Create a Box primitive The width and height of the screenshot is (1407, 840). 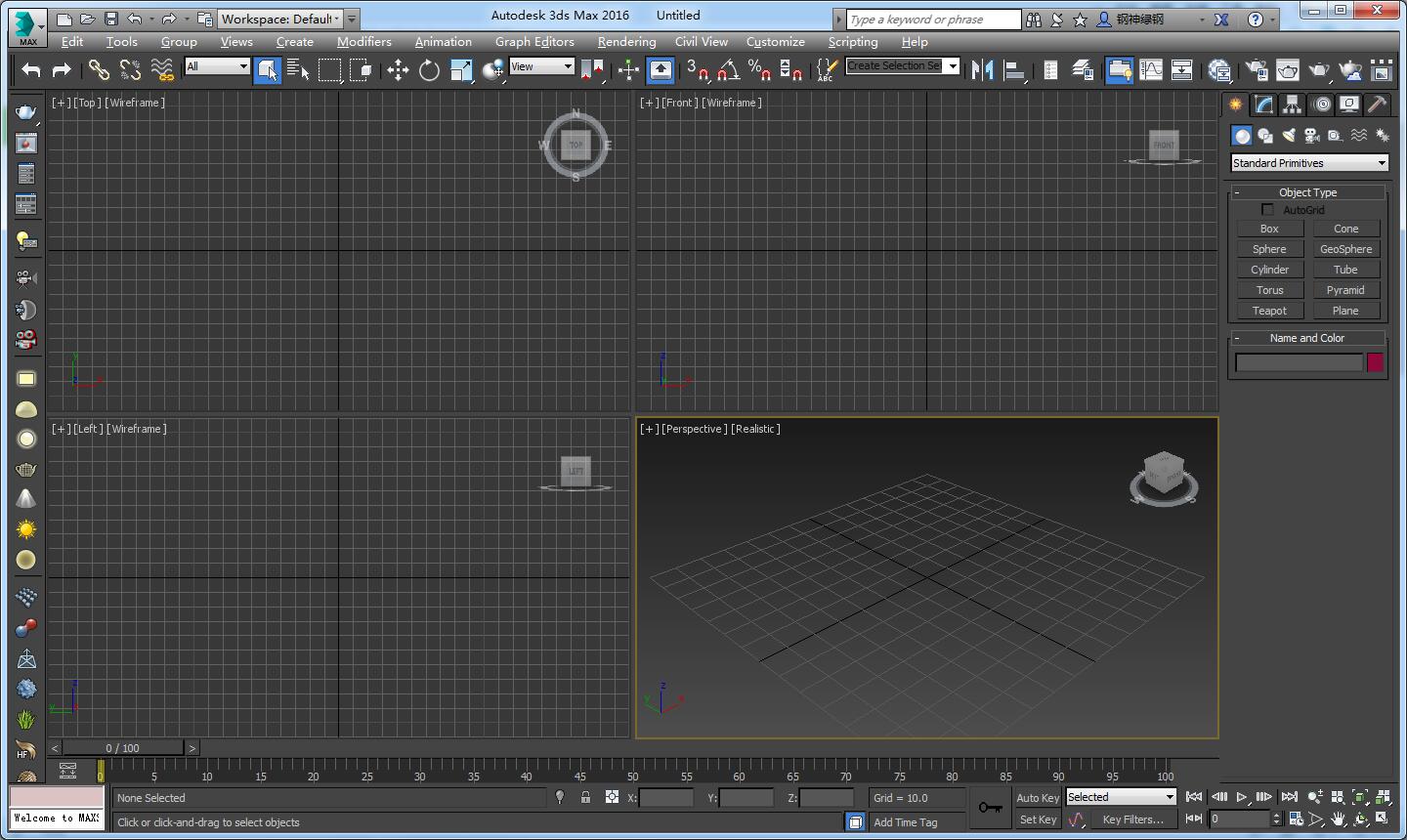tap(1269, 229)
